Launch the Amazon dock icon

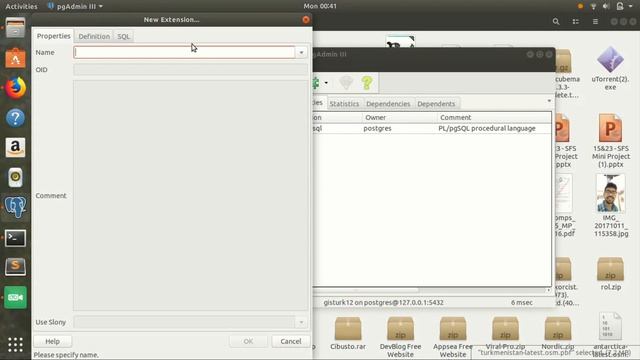(15, 147)
